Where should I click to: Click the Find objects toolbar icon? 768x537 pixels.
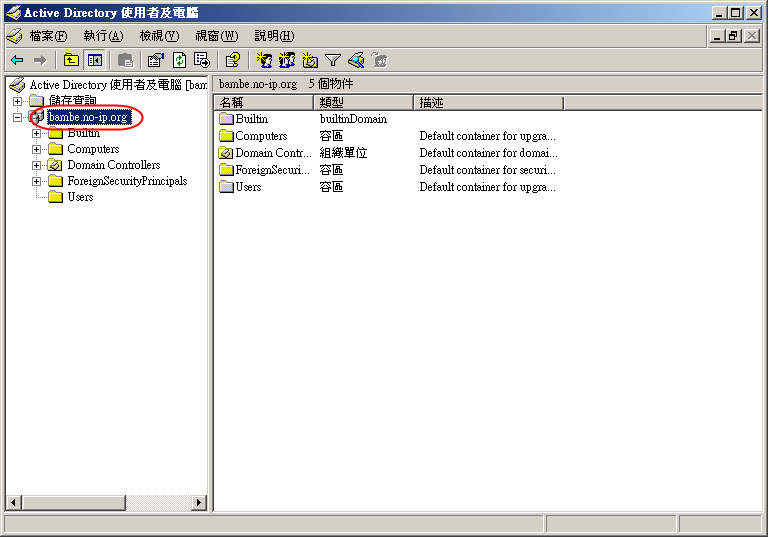[x=356, y=60]
